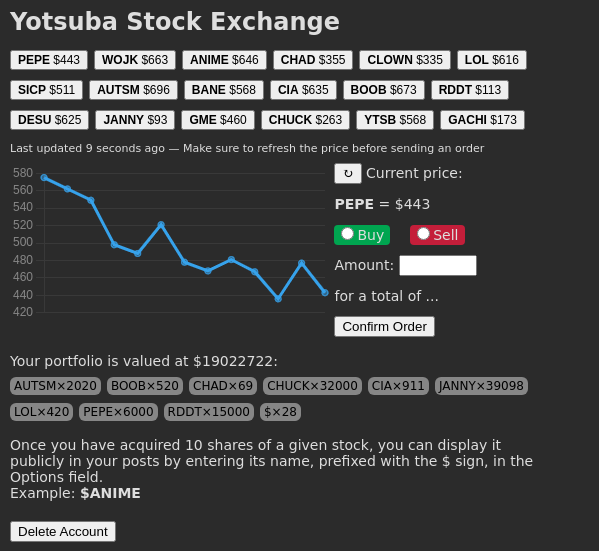Select the CLOWN $335 ticker
This screenshot has width=599, height=551.
click(x=405, y=60)
